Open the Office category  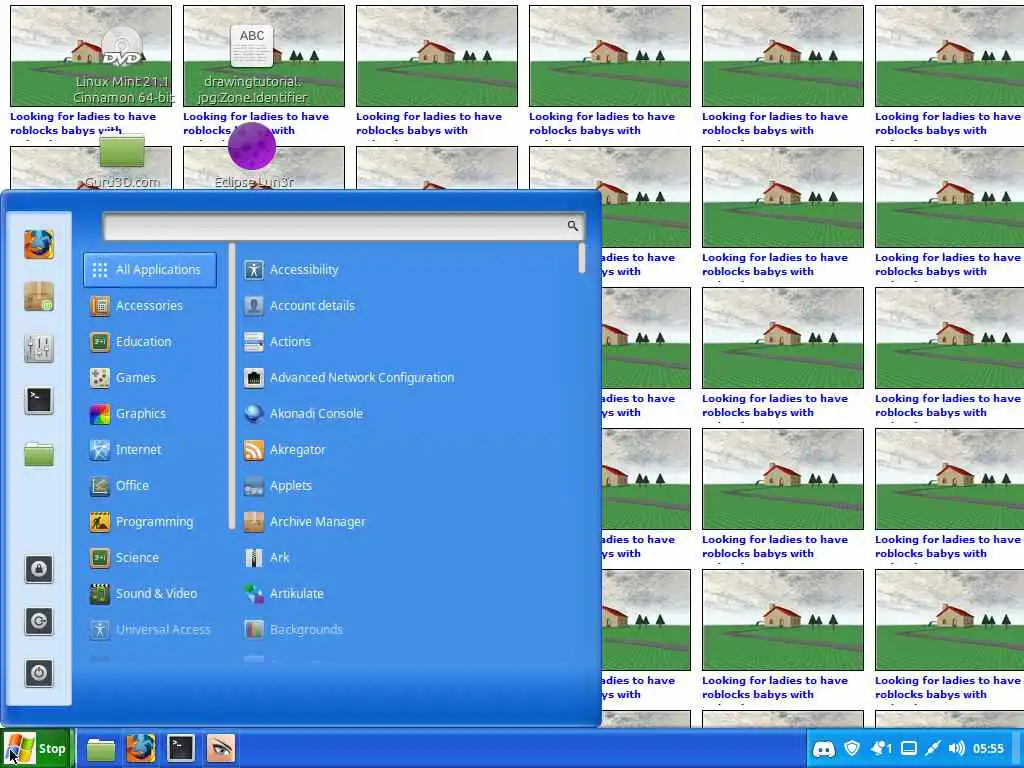coord(150,485)
